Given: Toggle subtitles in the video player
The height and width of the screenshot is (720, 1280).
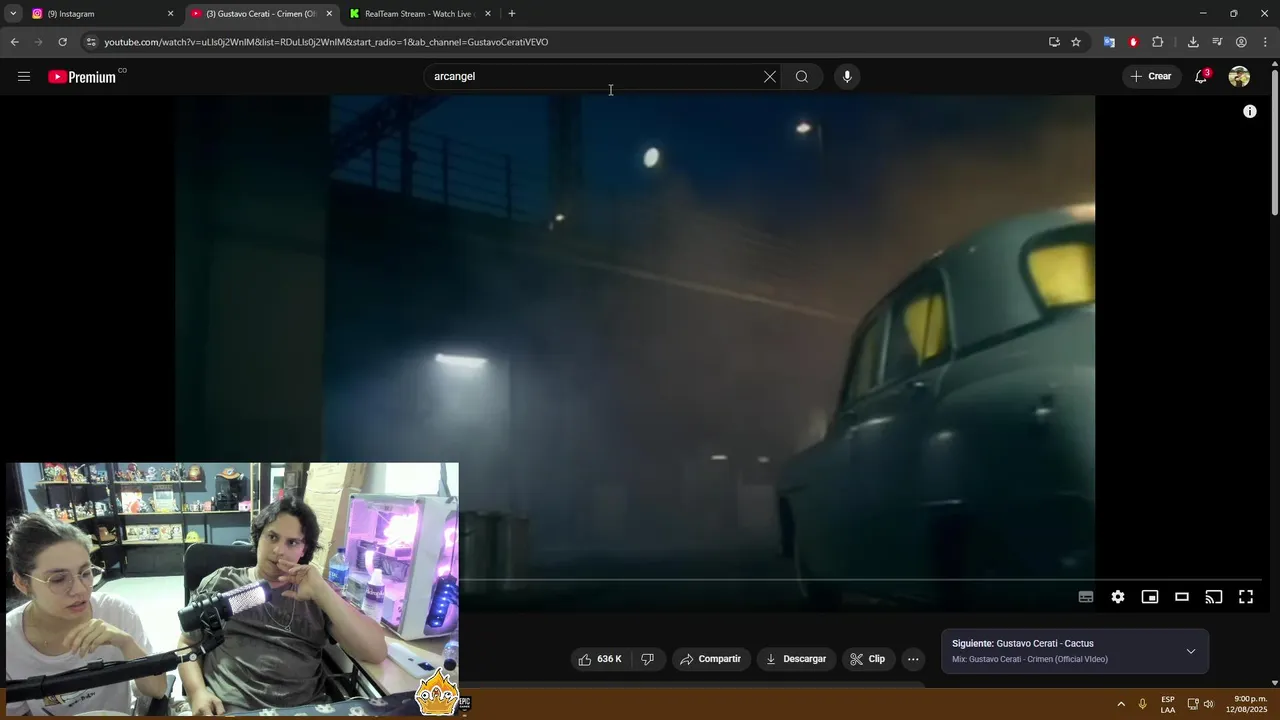Looking at the screenshot, I should click(1086, 597).
